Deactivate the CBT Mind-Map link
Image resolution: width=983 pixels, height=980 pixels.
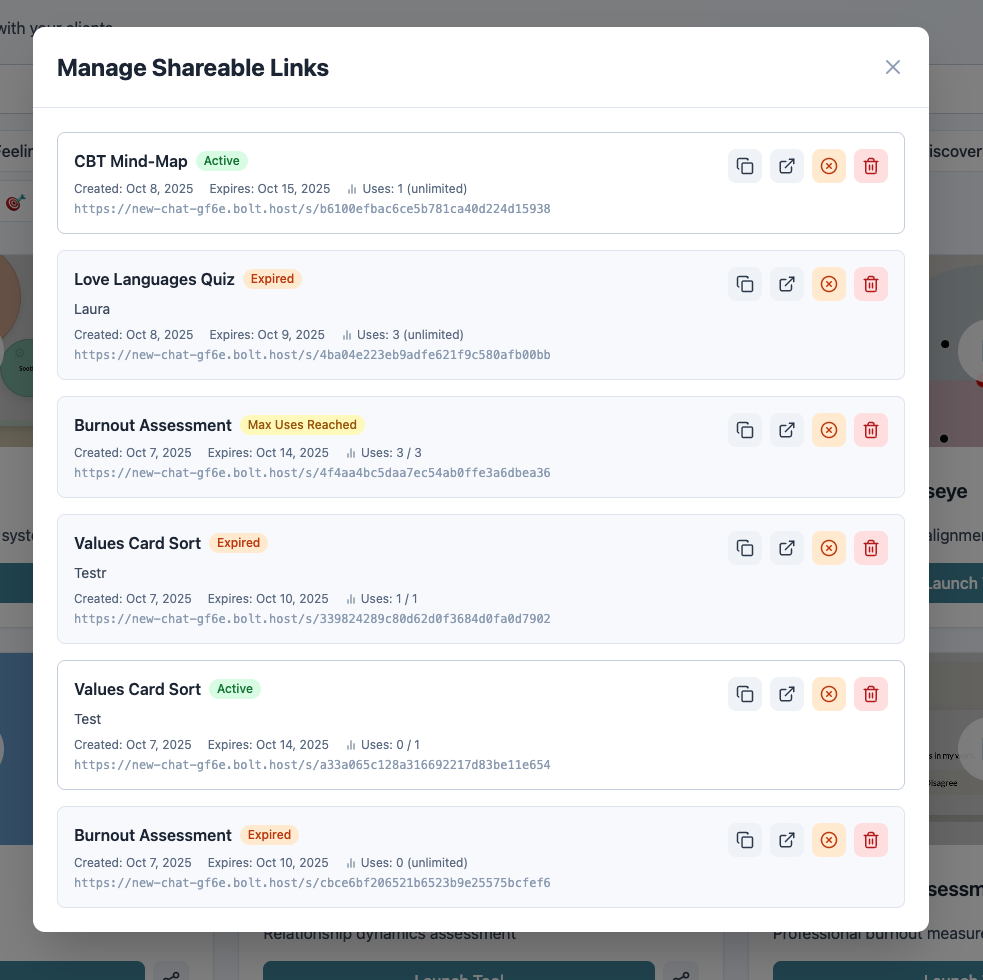pyautogui.click(x=829, y=166)
